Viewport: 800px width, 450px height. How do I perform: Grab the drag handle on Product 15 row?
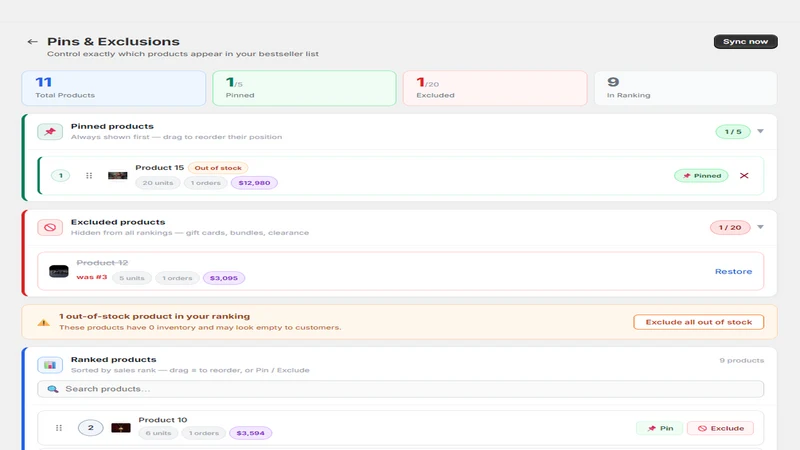(89, 176)
